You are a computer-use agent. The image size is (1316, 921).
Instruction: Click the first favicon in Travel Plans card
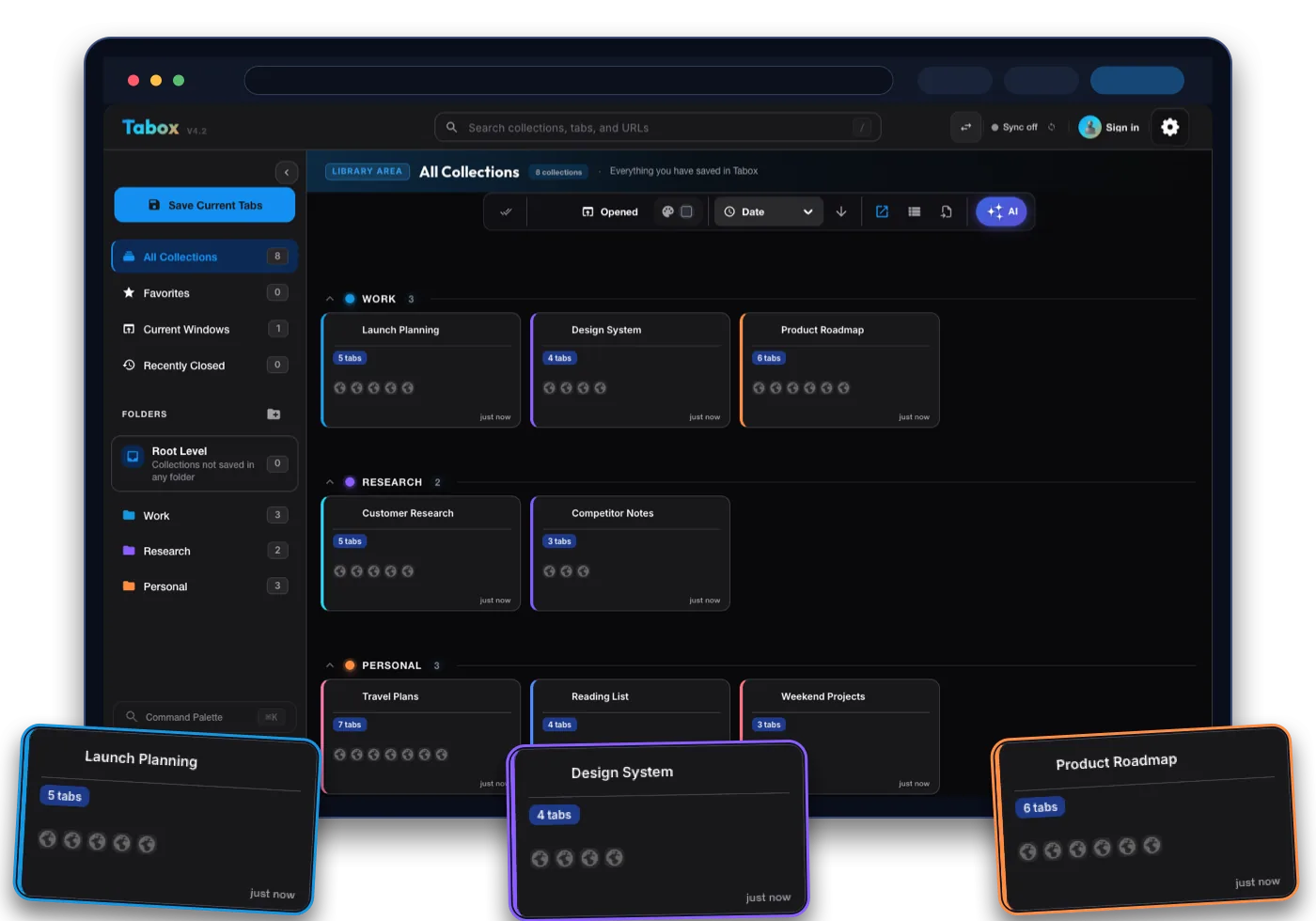340,755
